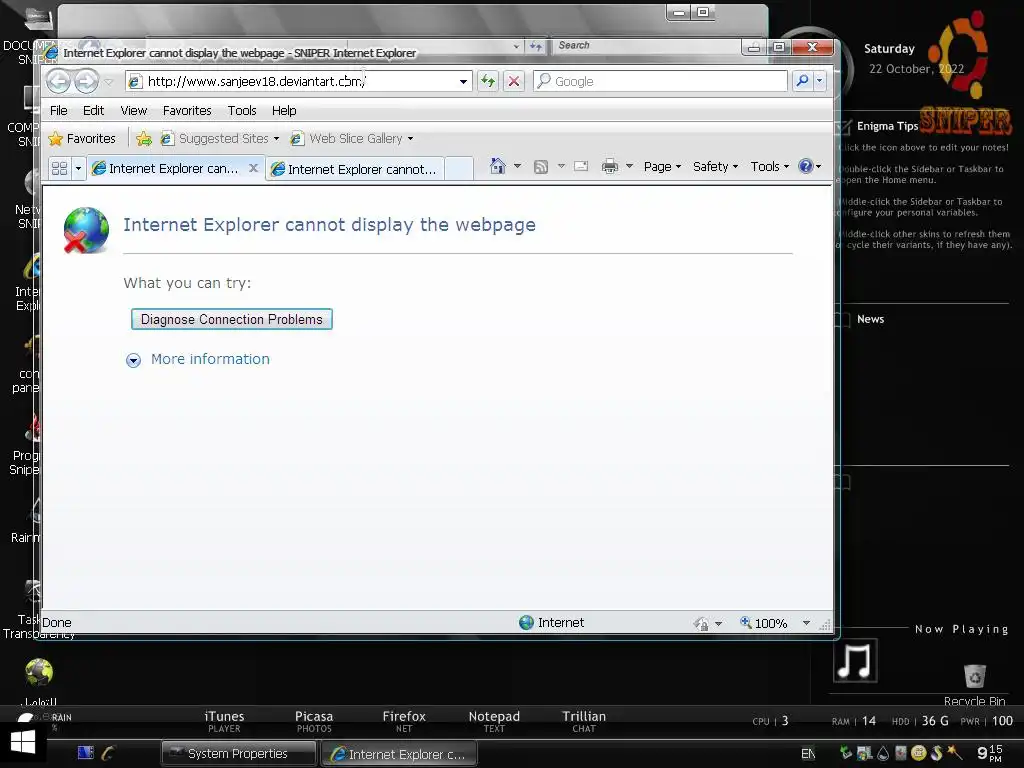Viewport: 1024px width, 768px height.
Task: Open the Home button dropdown arrow
Action: tap(517, 166)
